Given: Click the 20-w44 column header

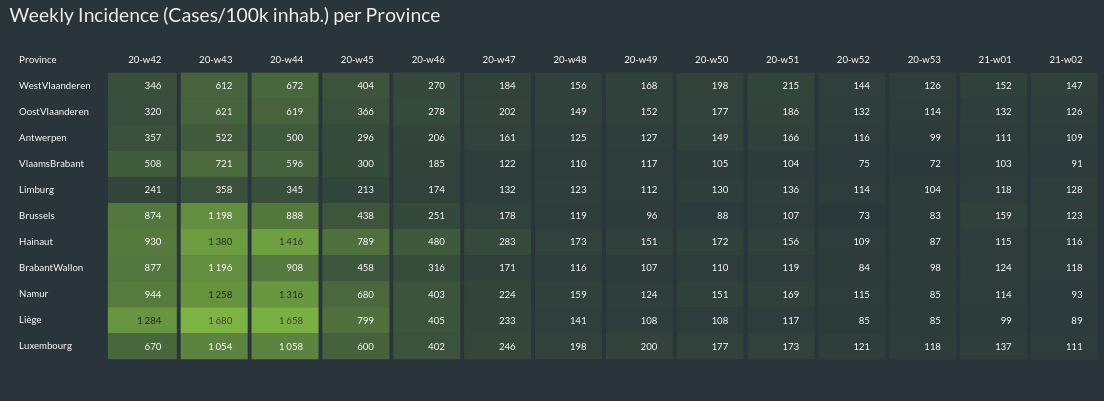Looking at the screenshot, I should tap(286, 60).
